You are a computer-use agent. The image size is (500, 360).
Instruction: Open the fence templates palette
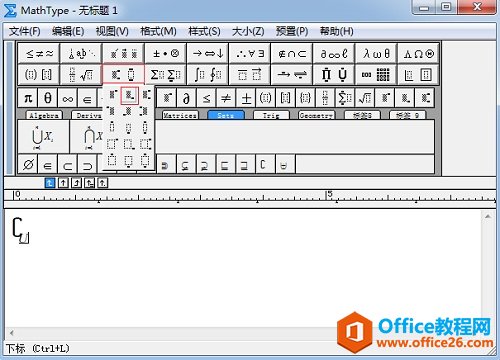click(39, 74)
